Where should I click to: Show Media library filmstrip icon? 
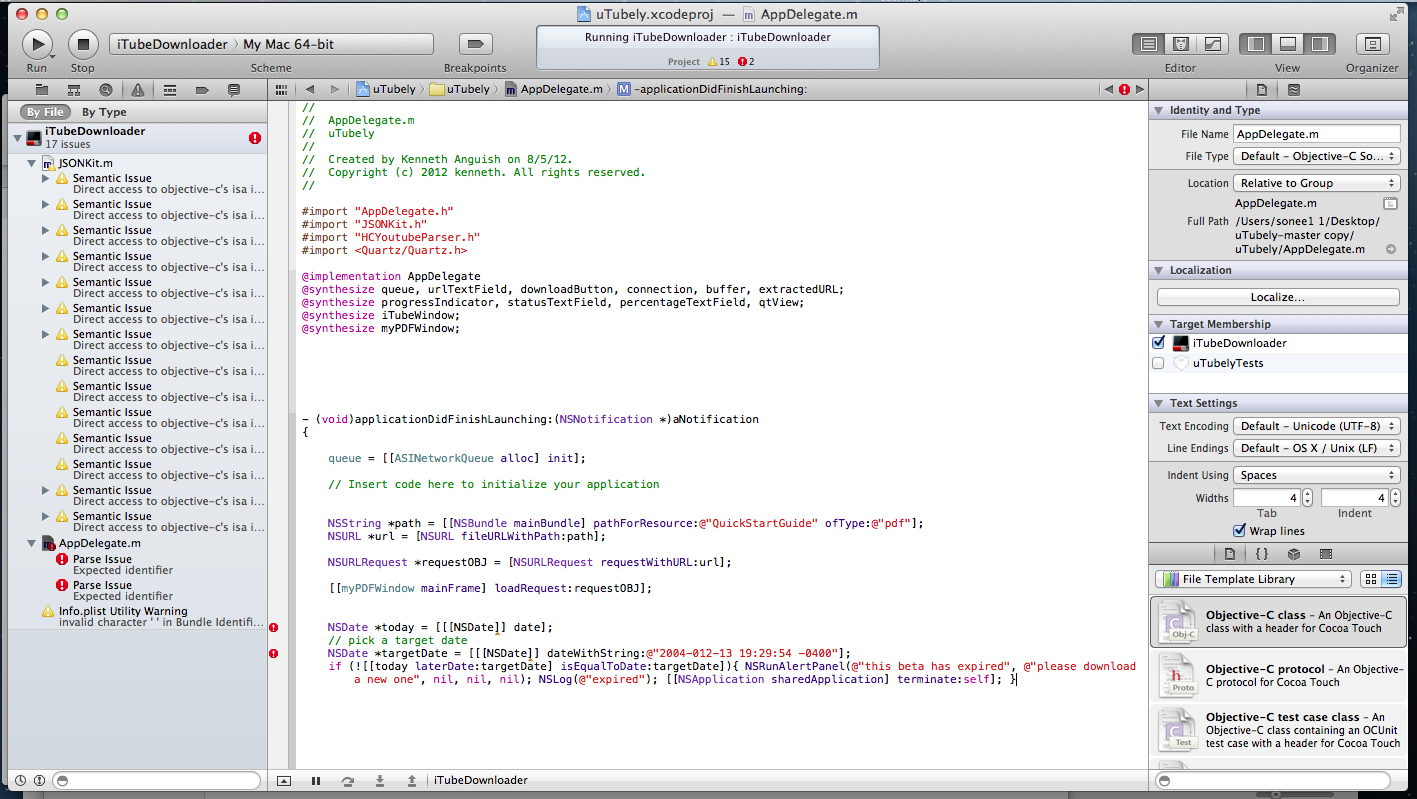coord(1326,553)
